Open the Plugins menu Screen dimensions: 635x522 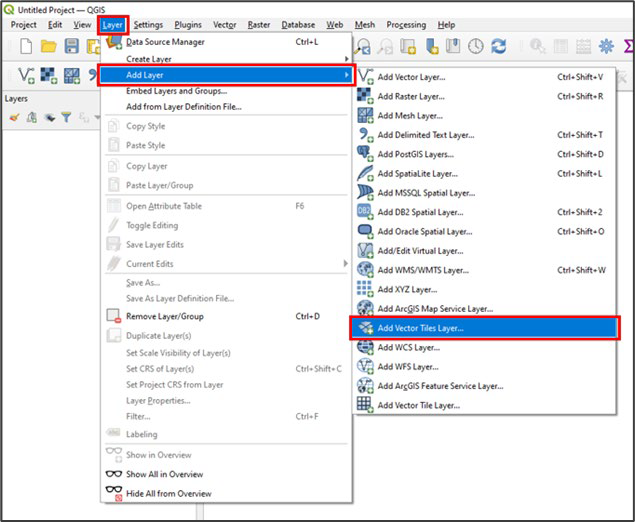tap(188, 25)
